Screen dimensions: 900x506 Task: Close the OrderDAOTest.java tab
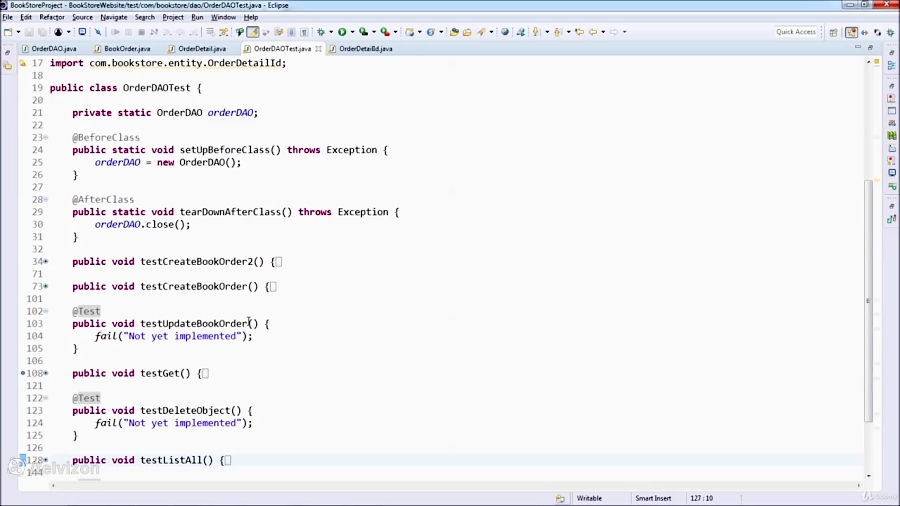point(318,49)
